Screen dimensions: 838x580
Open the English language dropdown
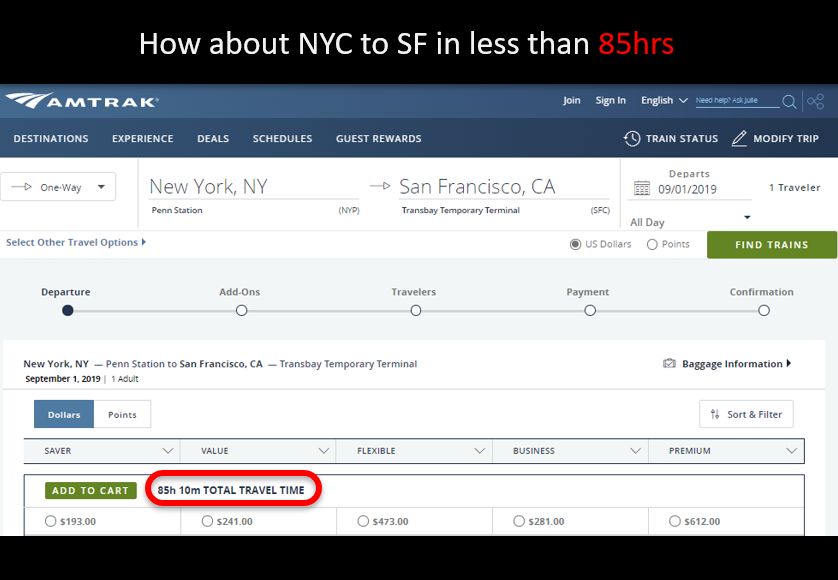click(x=664, y=100)
